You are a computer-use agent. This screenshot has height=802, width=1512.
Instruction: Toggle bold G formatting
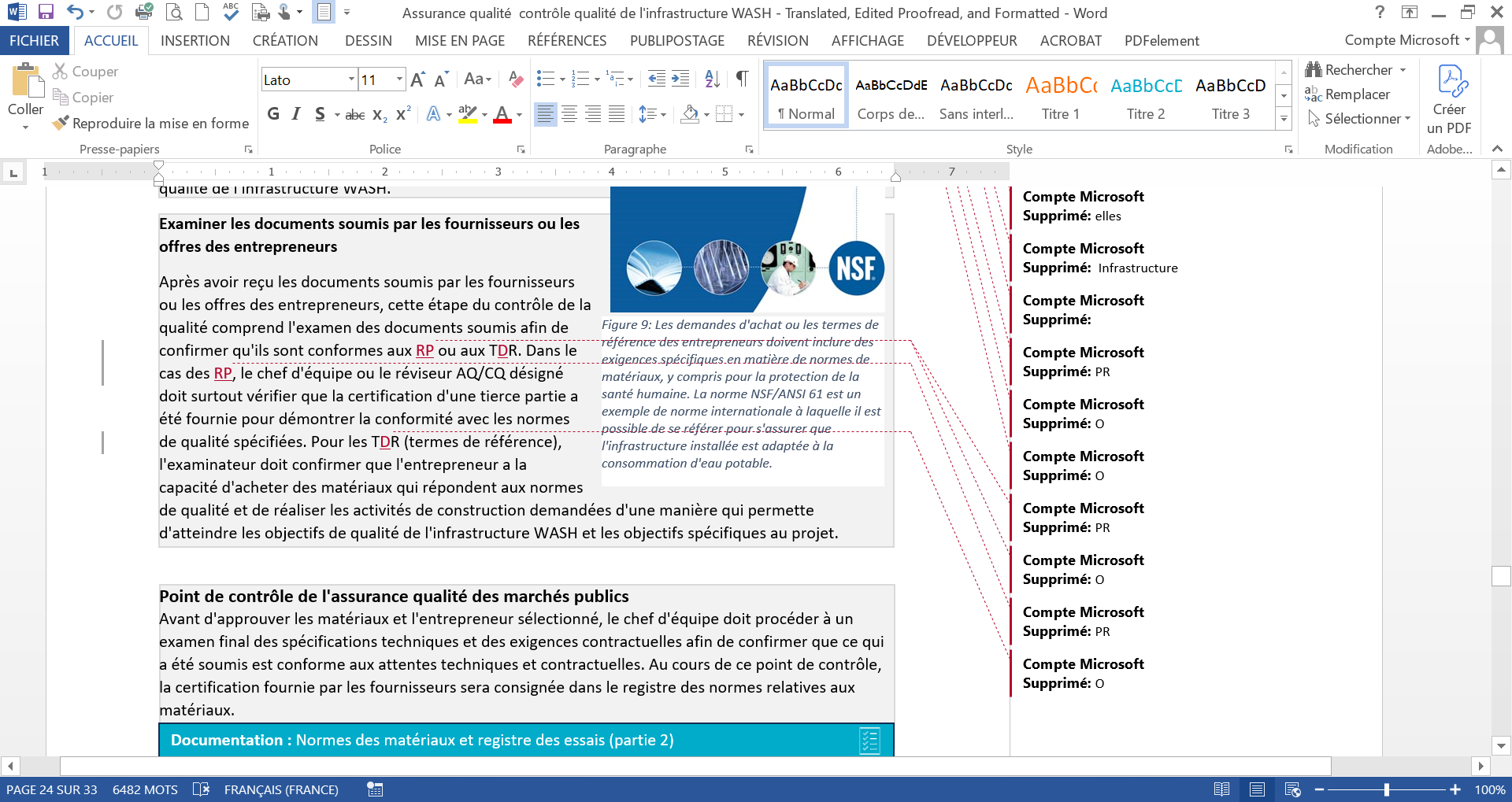[273, 115]
